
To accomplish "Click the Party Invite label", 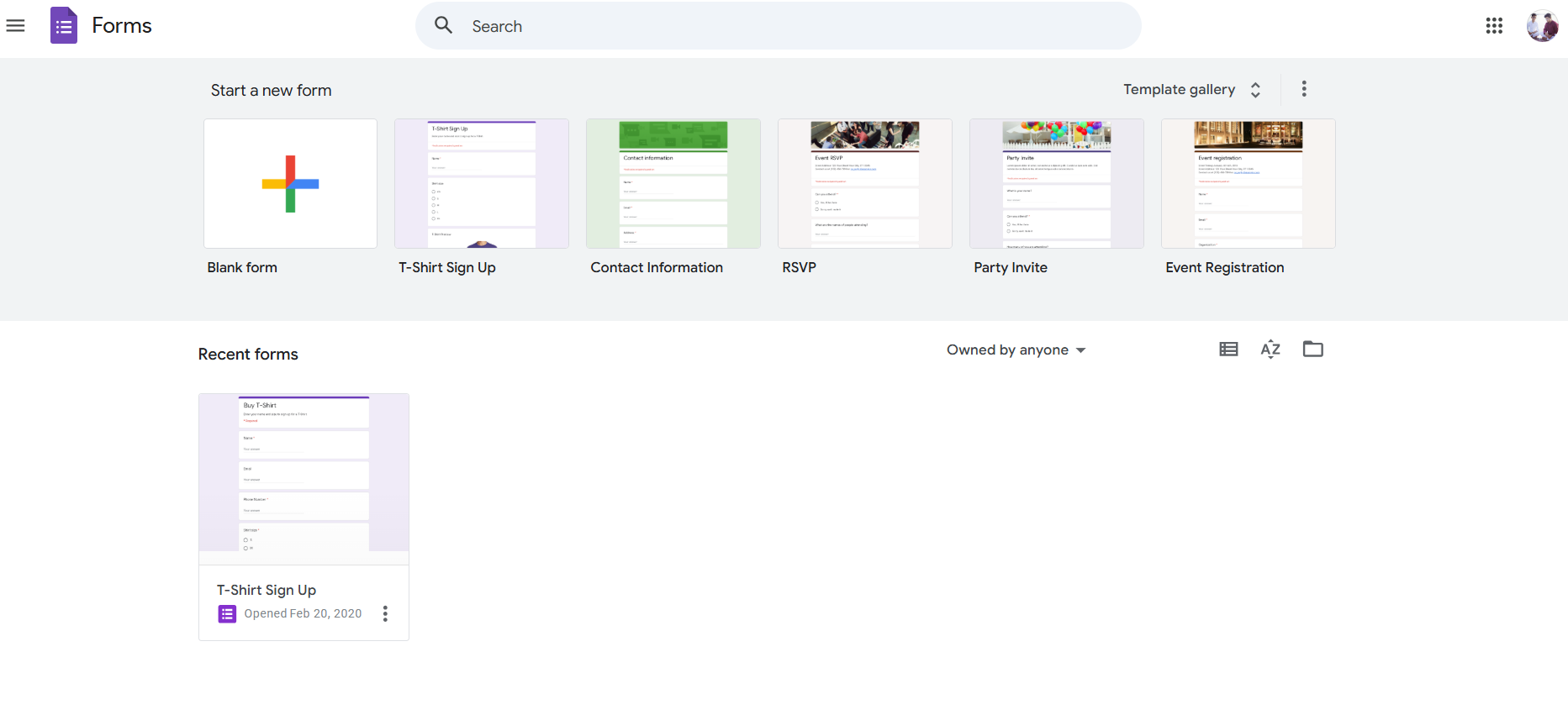I will tap(1011, 267).
